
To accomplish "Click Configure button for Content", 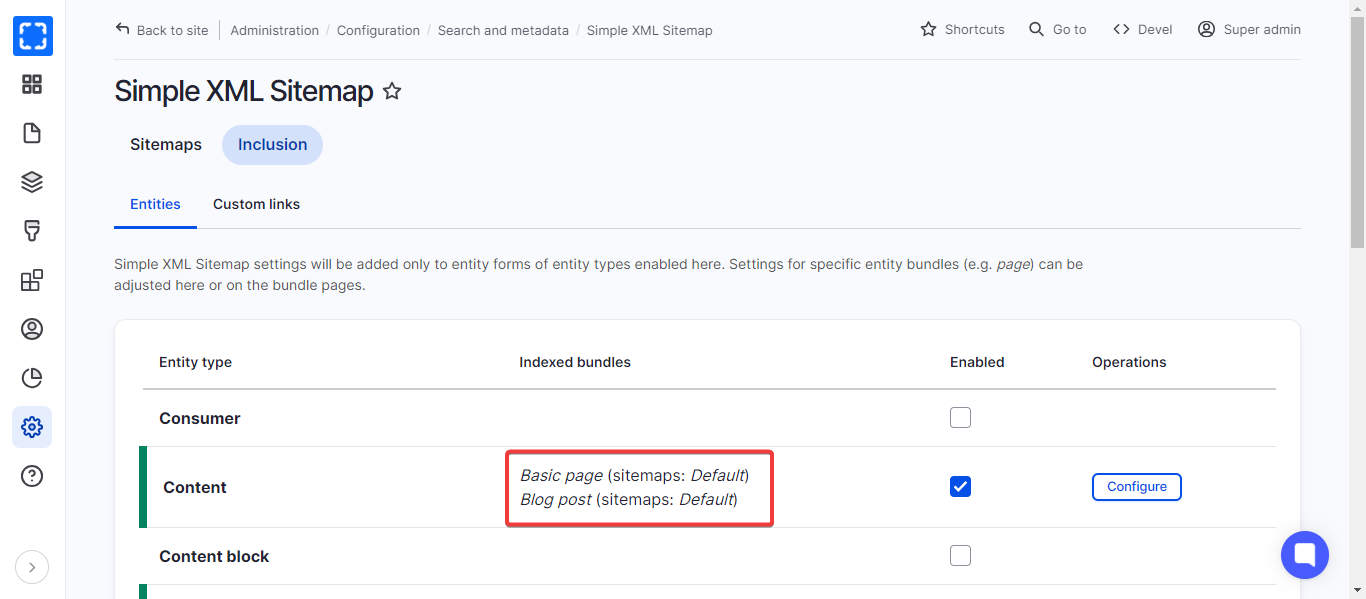I will click(x=1136, y=487).
